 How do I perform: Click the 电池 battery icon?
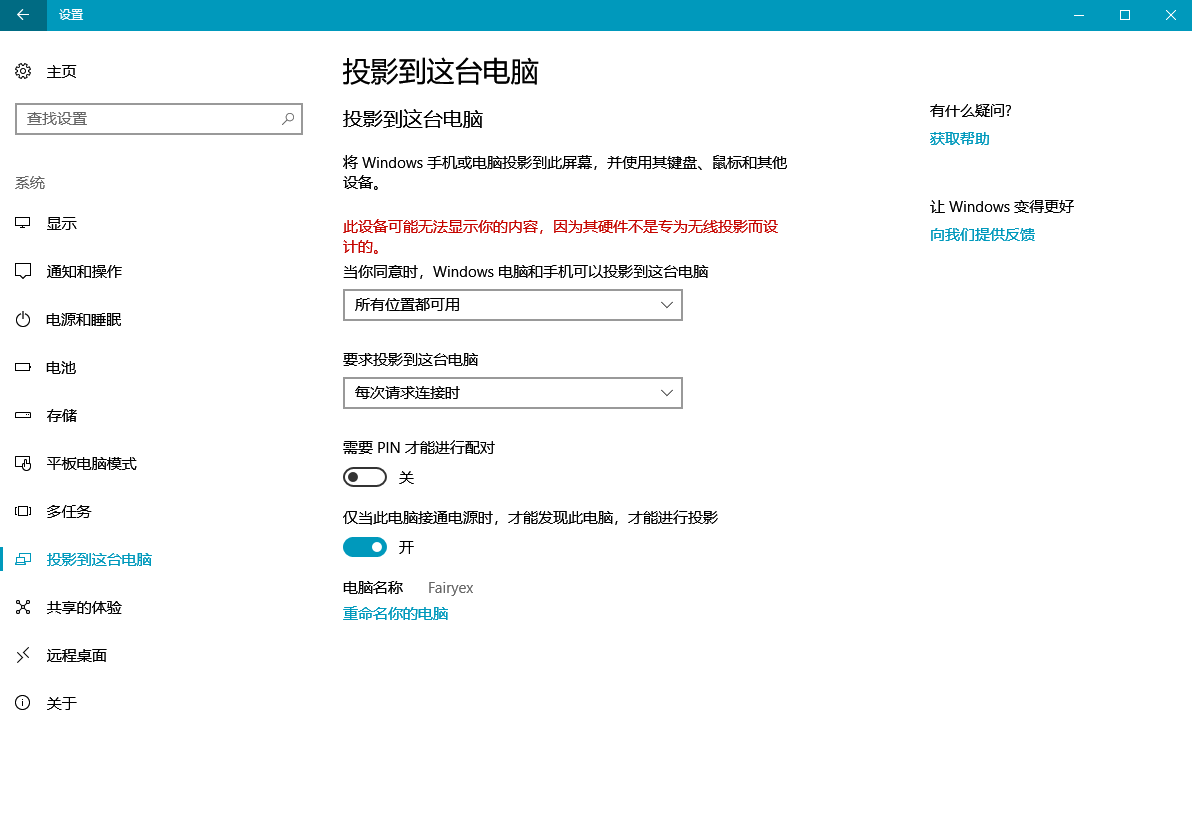point(23,367)
